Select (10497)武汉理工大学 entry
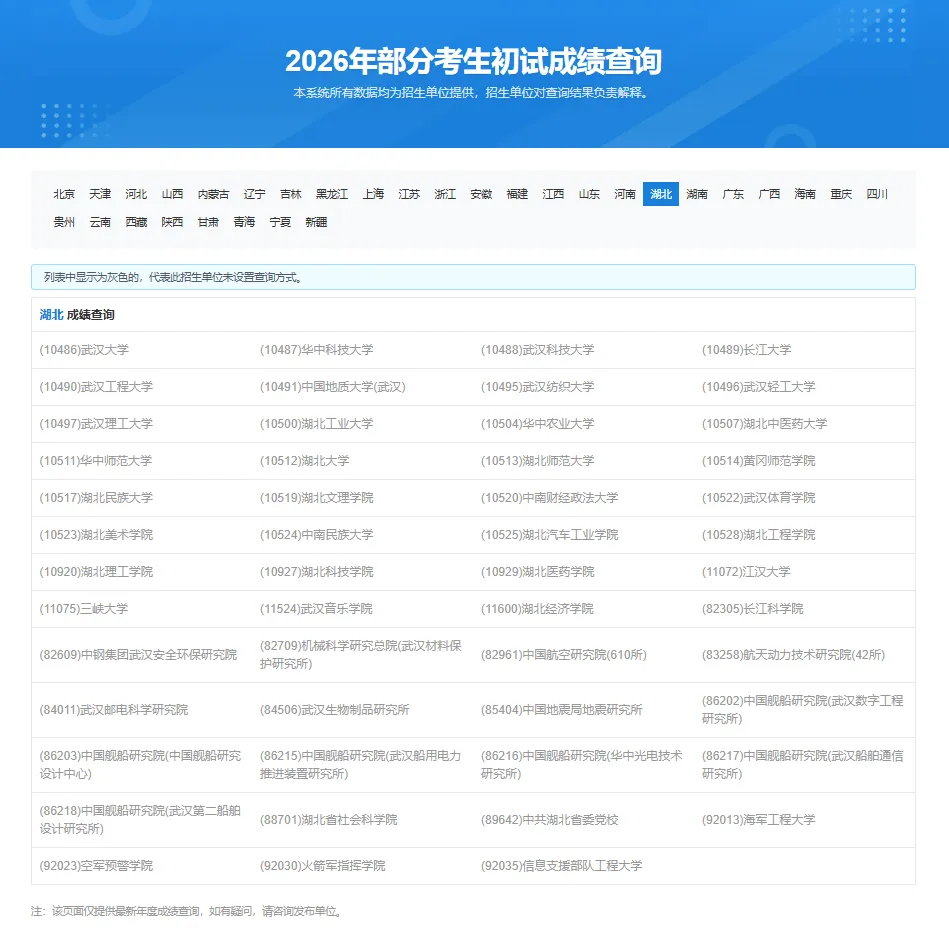949x932 pixels. pos(96,424)
